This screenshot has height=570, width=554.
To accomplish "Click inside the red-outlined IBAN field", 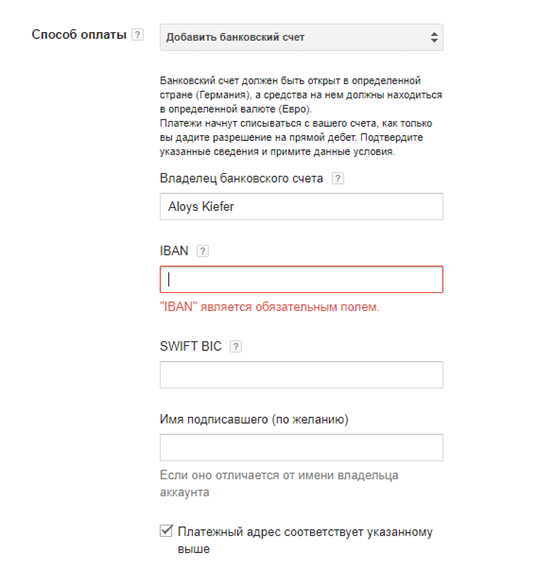I will point(301,280).
